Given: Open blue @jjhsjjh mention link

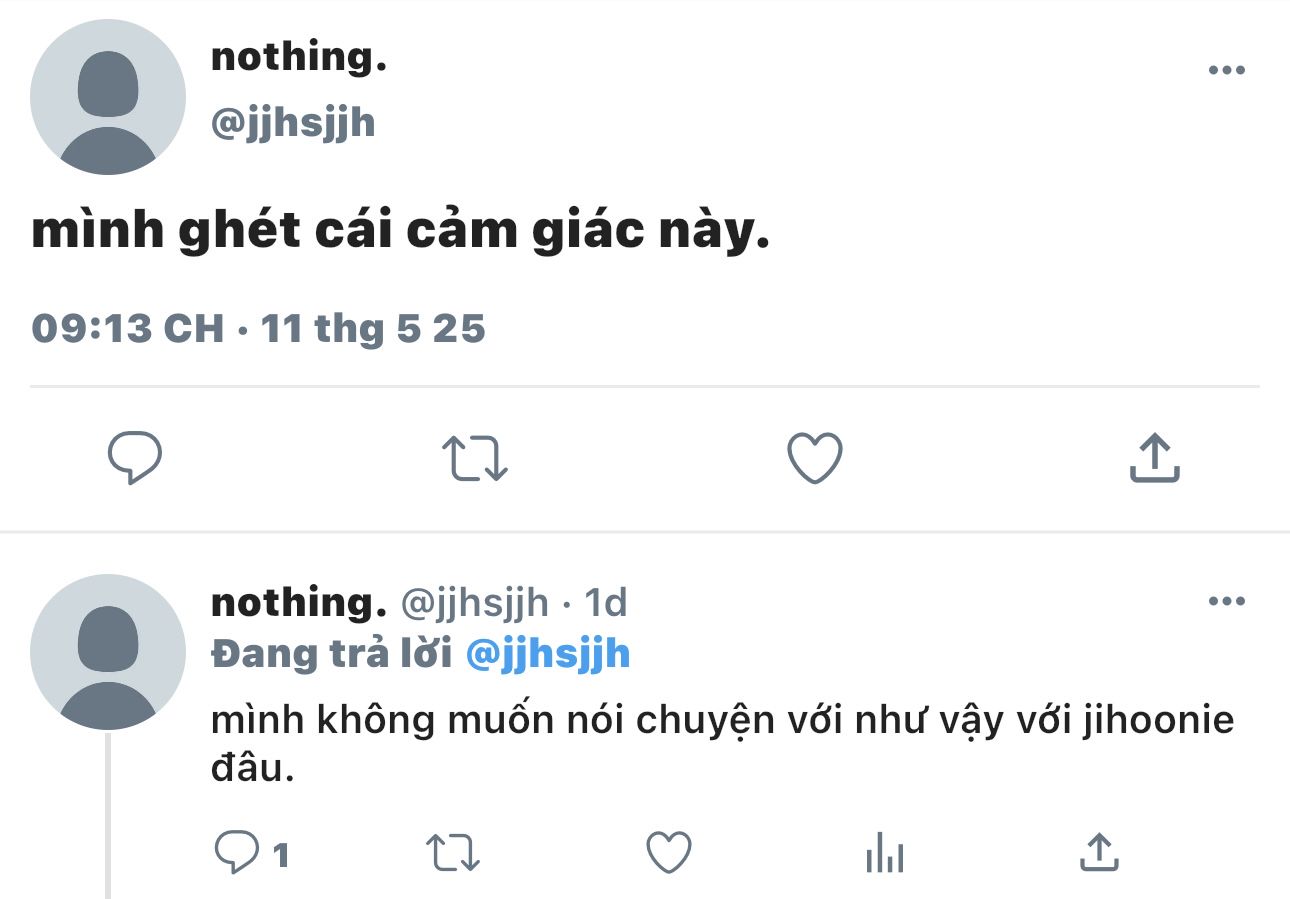Looking at the screenshot, I should (x=548, y=654).
